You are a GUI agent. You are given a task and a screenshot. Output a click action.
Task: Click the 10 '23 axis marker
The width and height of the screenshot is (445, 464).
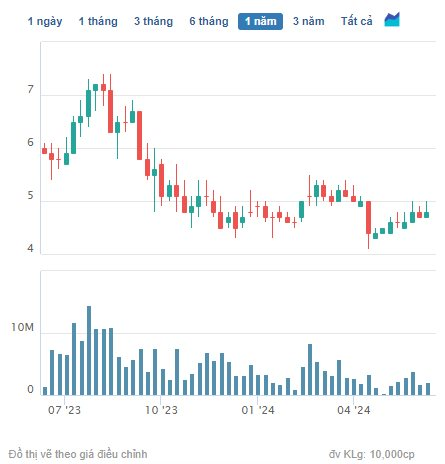161,410
